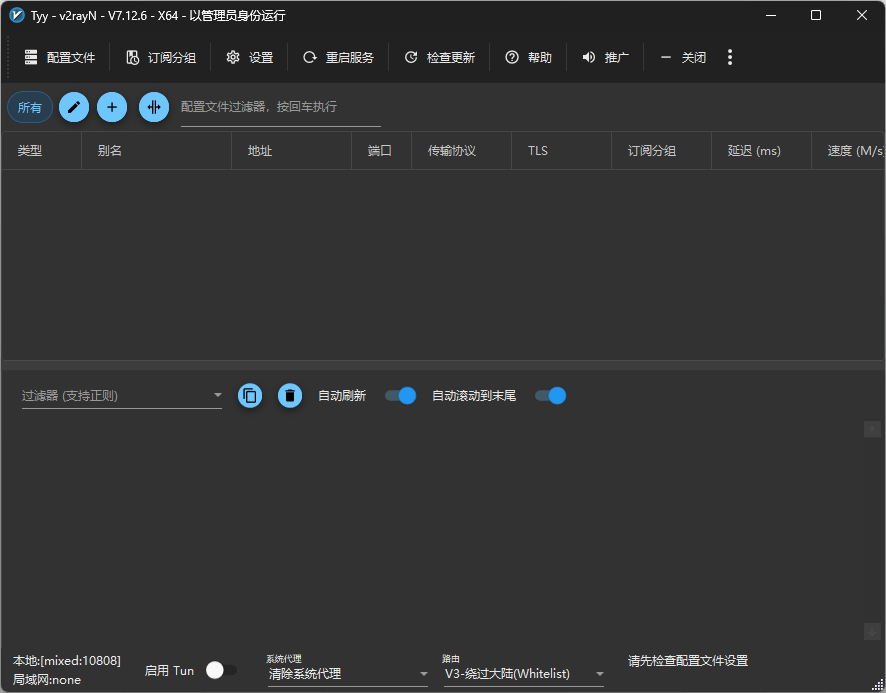This screenshot has width=886, height=693.
Task: Select the 所有 subscription group chip
Action: [x=30, y=107]
